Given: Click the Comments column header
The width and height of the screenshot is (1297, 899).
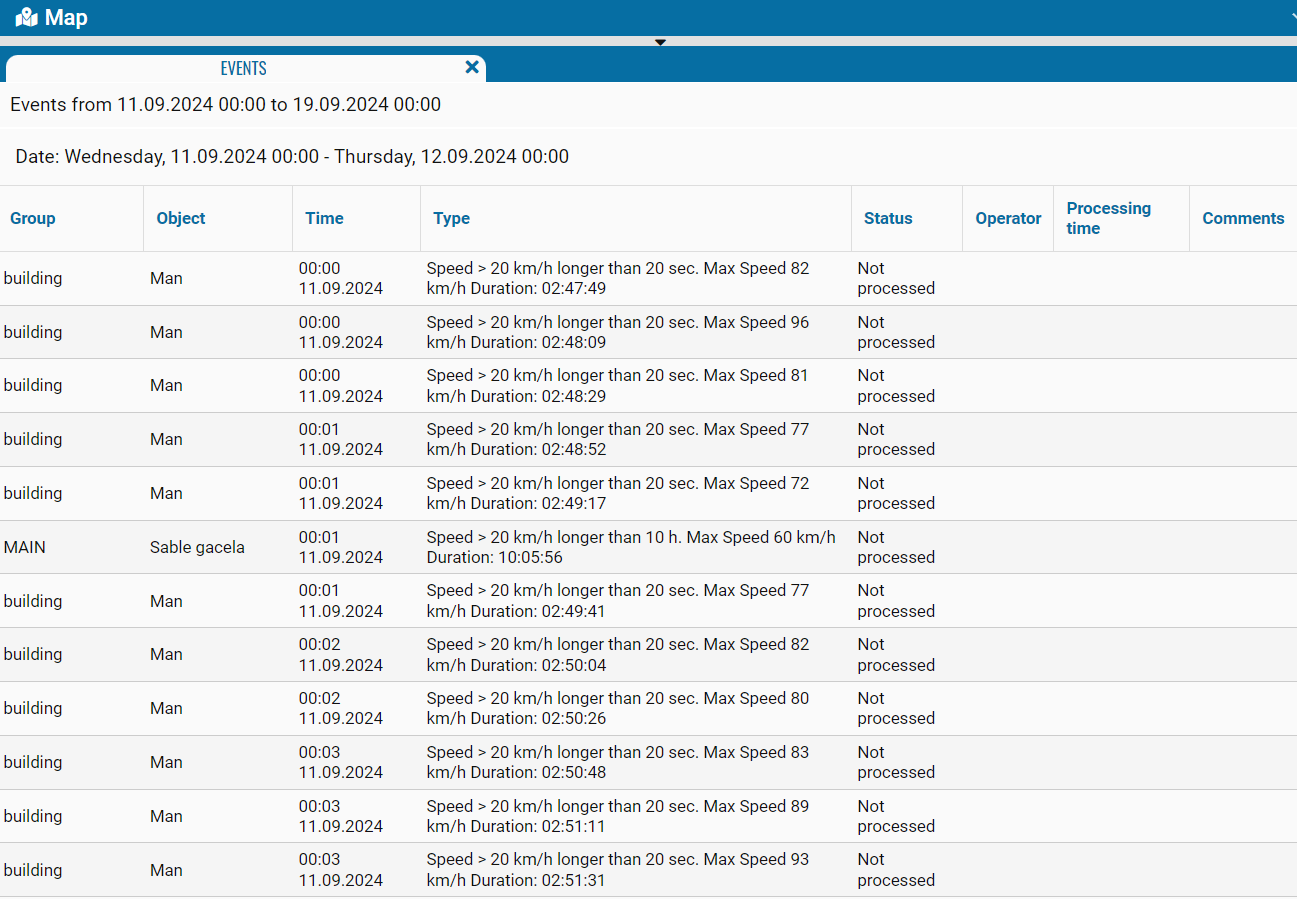Looking at the screenshot, I should click(1243, 218).
